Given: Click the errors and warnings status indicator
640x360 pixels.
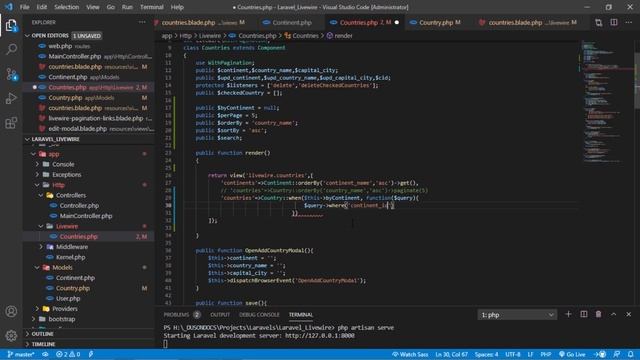Looking at the screenshot, I should coord(68,354).
